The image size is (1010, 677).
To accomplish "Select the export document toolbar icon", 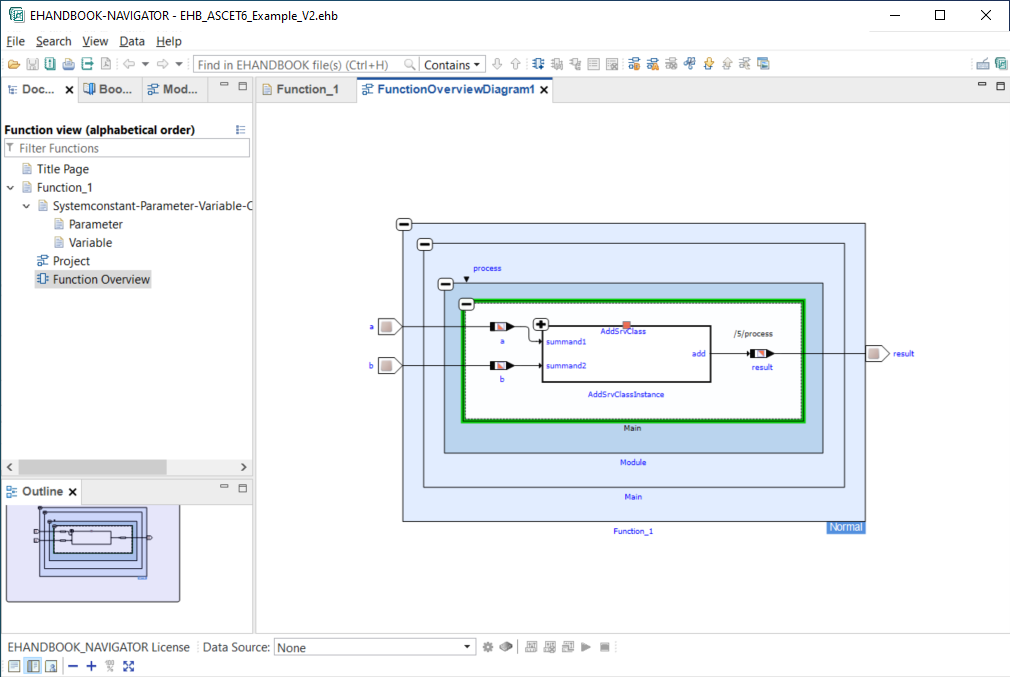I will [x=88, y=63].
